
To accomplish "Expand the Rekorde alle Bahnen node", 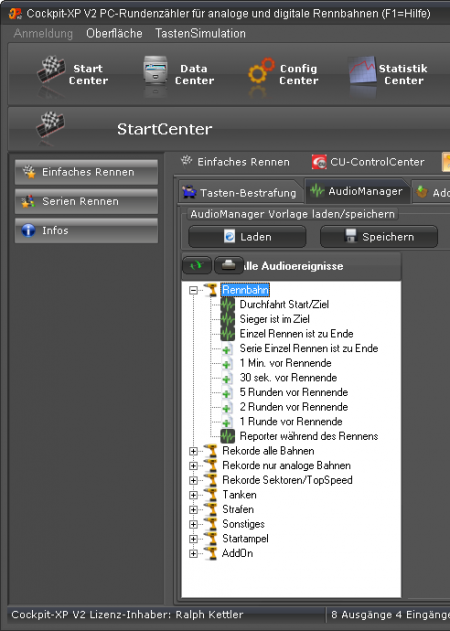I will (x=194, y=451).
